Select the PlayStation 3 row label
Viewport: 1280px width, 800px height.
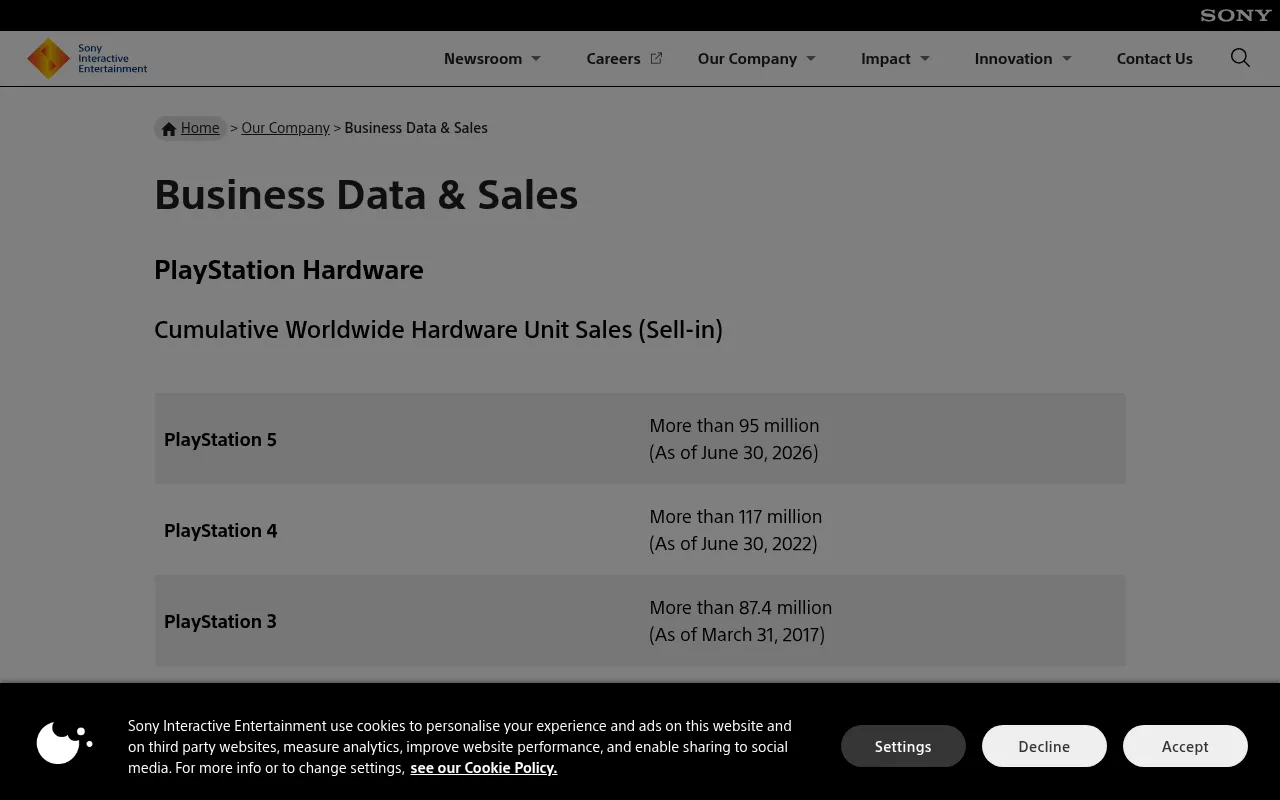(x=220, y=621)
